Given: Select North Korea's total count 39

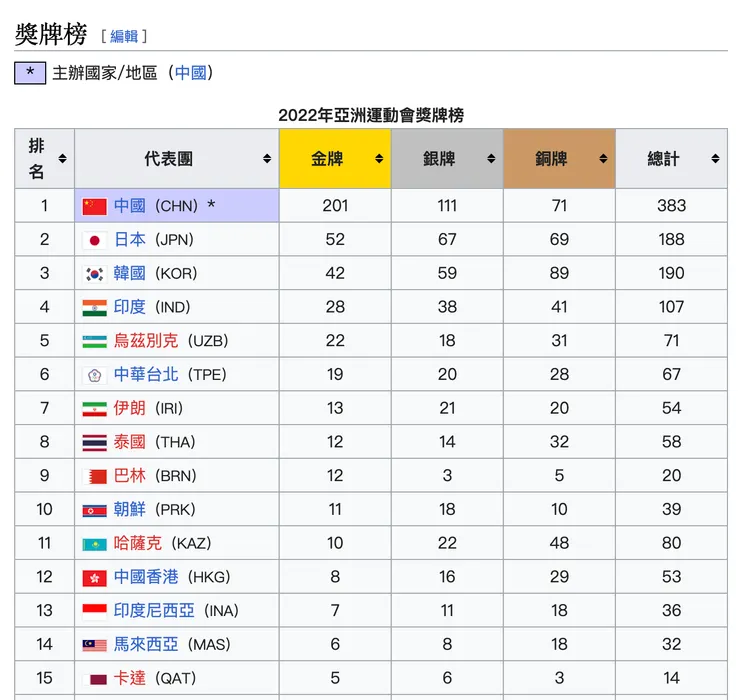Looking at the screenshot, I should click(672, 509).
